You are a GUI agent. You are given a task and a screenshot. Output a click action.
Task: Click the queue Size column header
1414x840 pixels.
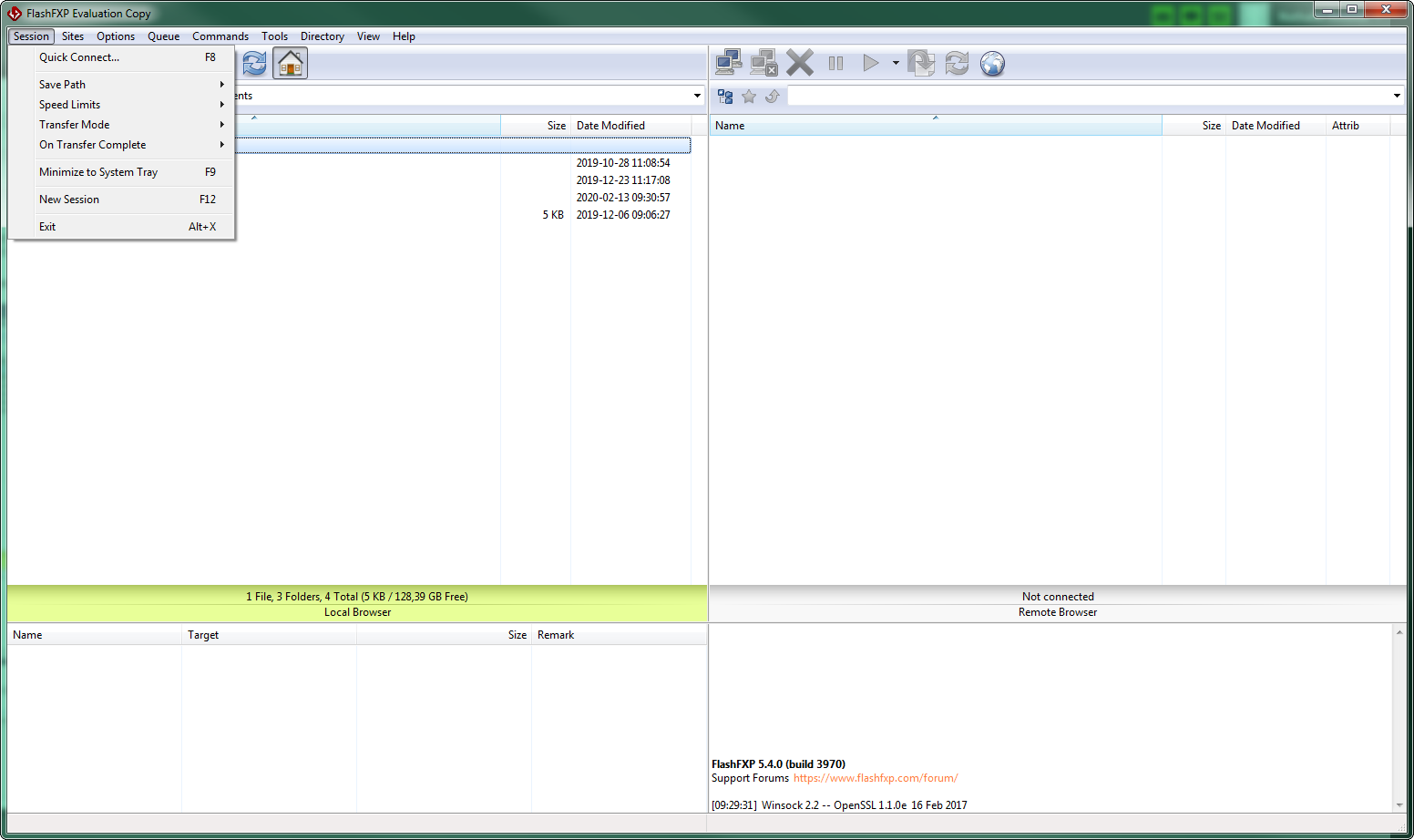tap(444, 635)
